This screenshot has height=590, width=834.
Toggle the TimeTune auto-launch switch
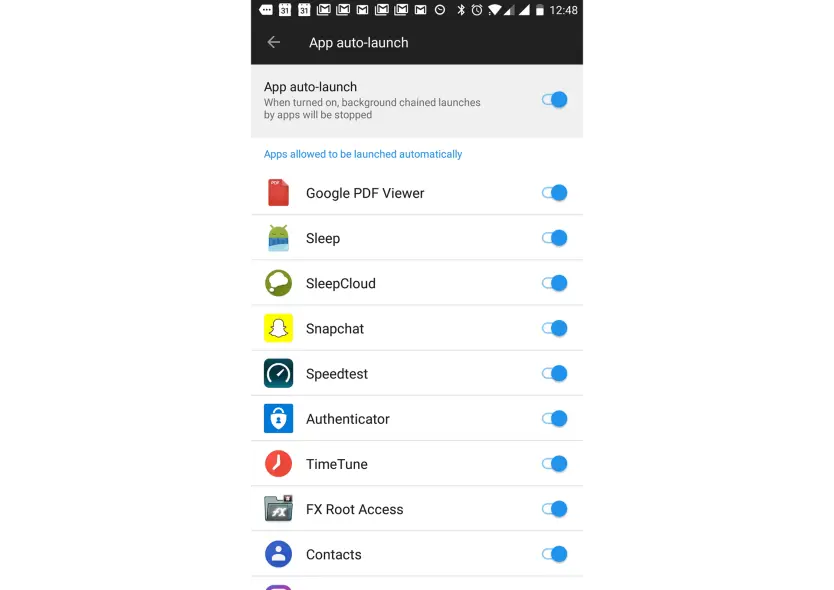[x=554, y=464]
